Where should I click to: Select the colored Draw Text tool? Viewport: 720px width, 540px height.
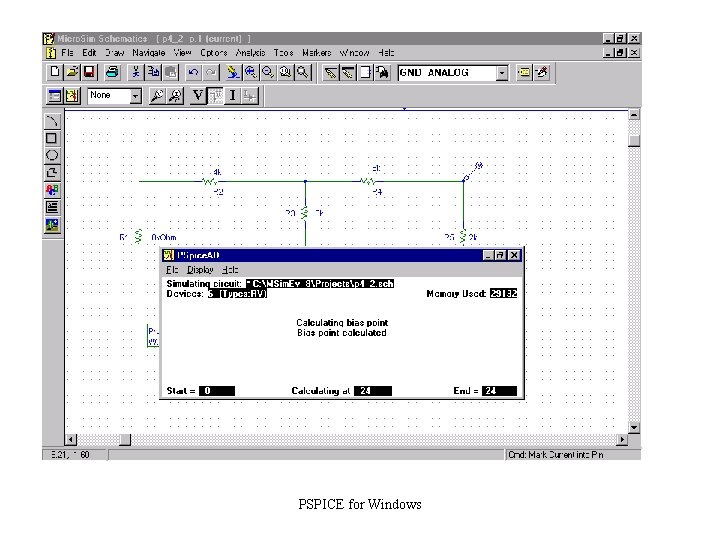click(x=52, y=190)
